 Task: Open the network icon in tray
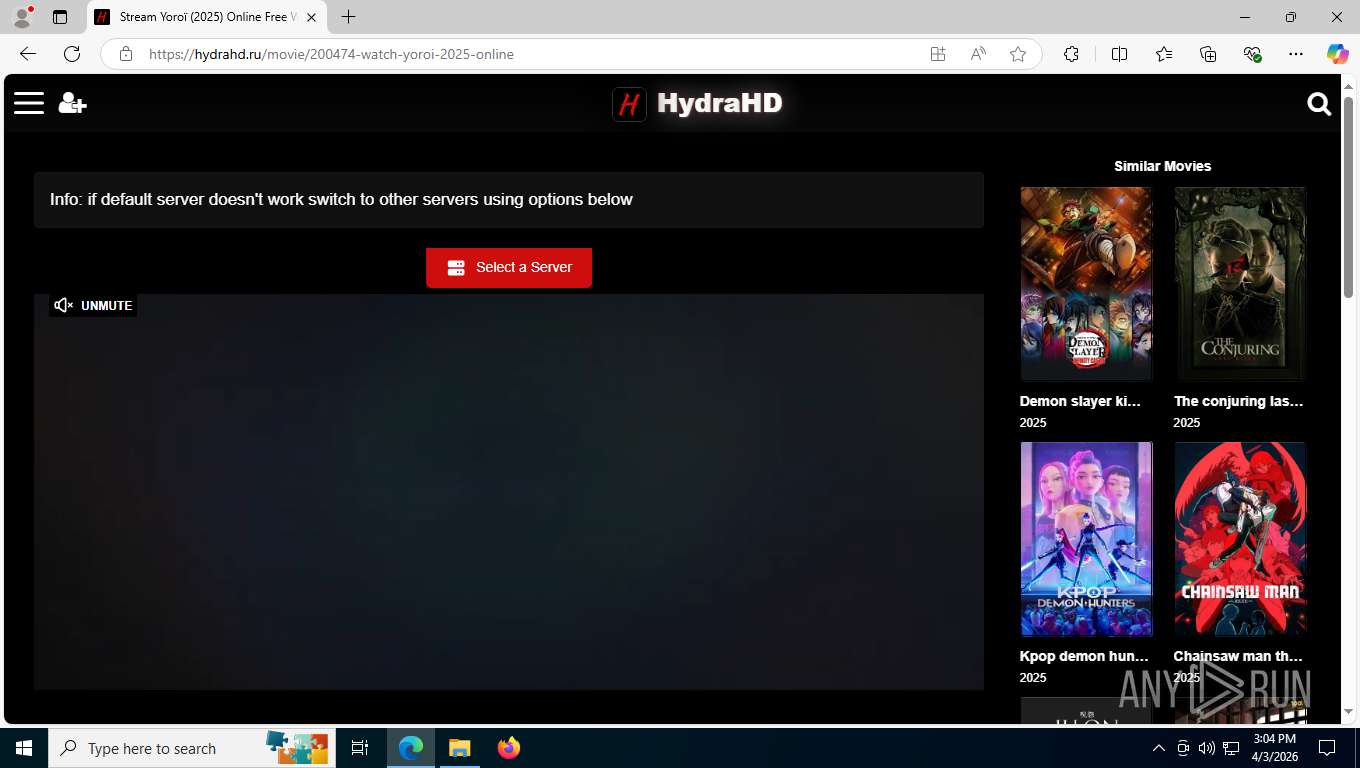(x=1231, y=748)
